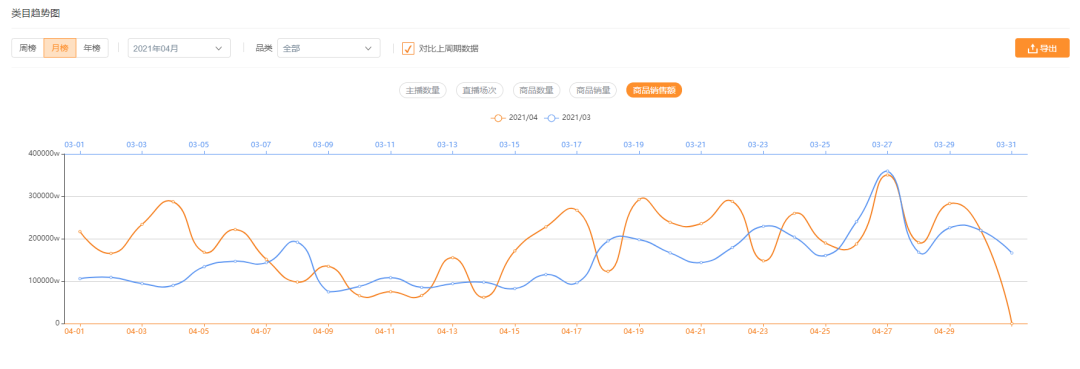Click the 03-05 top axis label
The height and width of the screenshot is (369, 1080).
(x=198, y=145)
